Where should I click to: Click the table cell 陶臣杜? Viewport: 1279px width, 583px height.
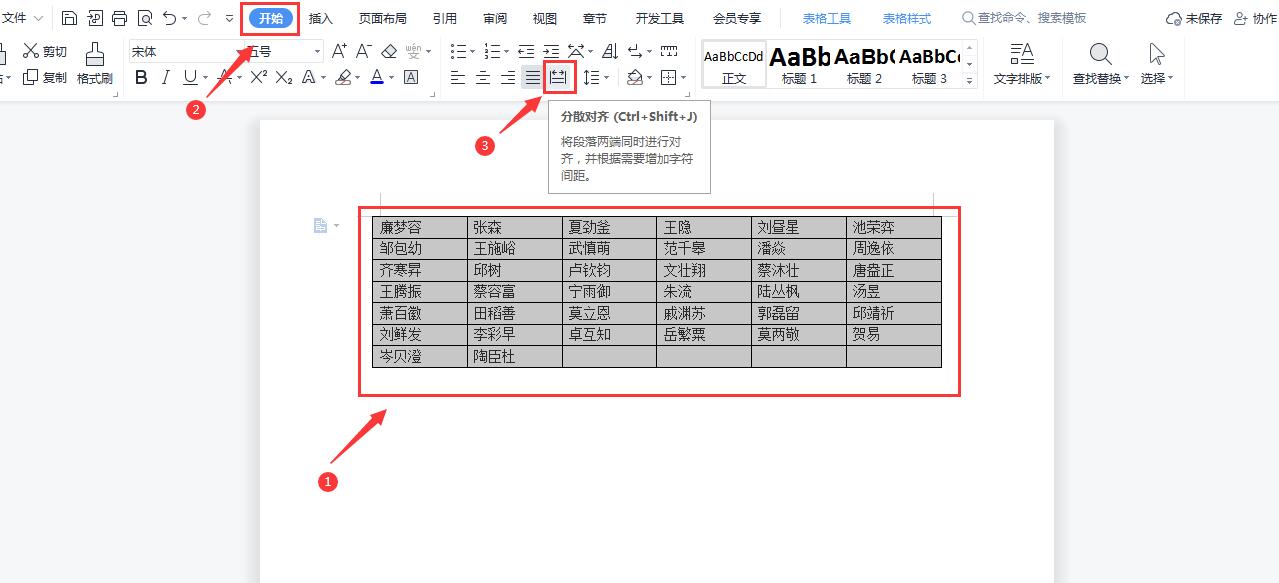tap(515, 356)
